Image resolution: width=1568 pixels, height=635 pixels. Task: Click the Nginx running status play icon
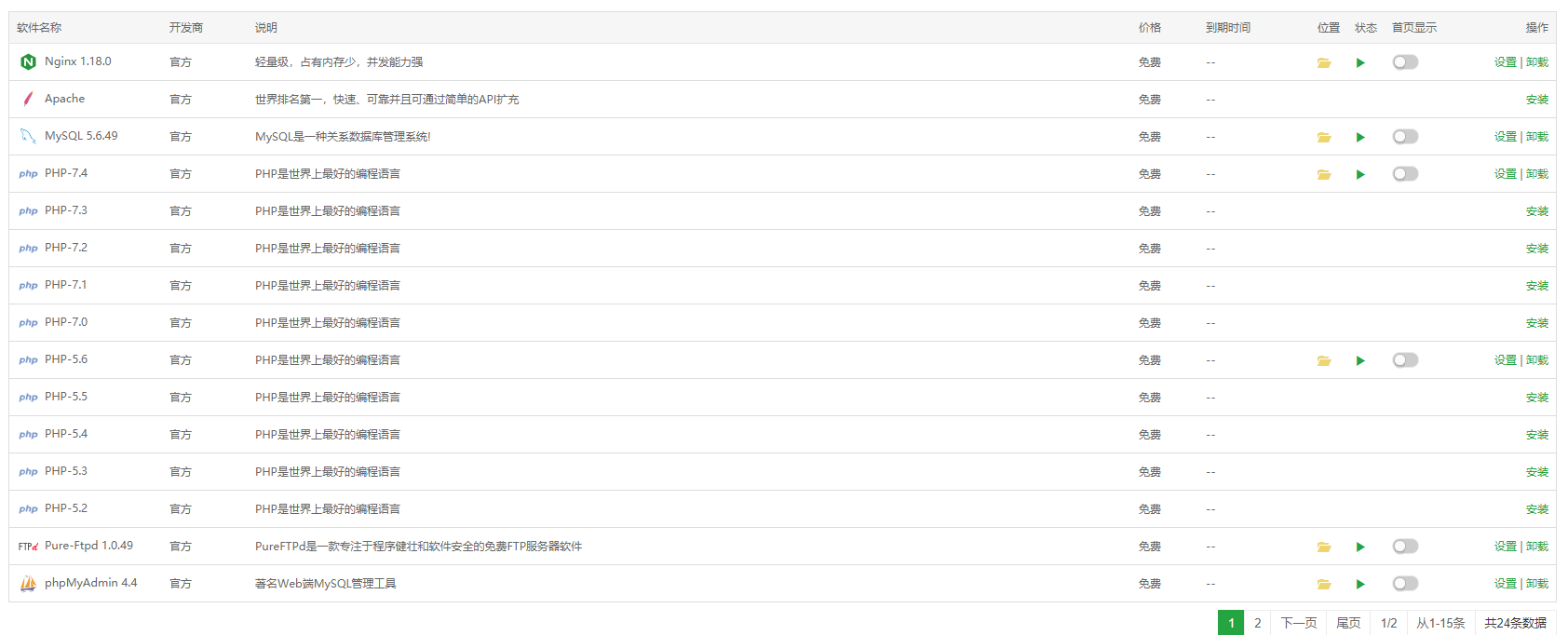click(1360, 63)
